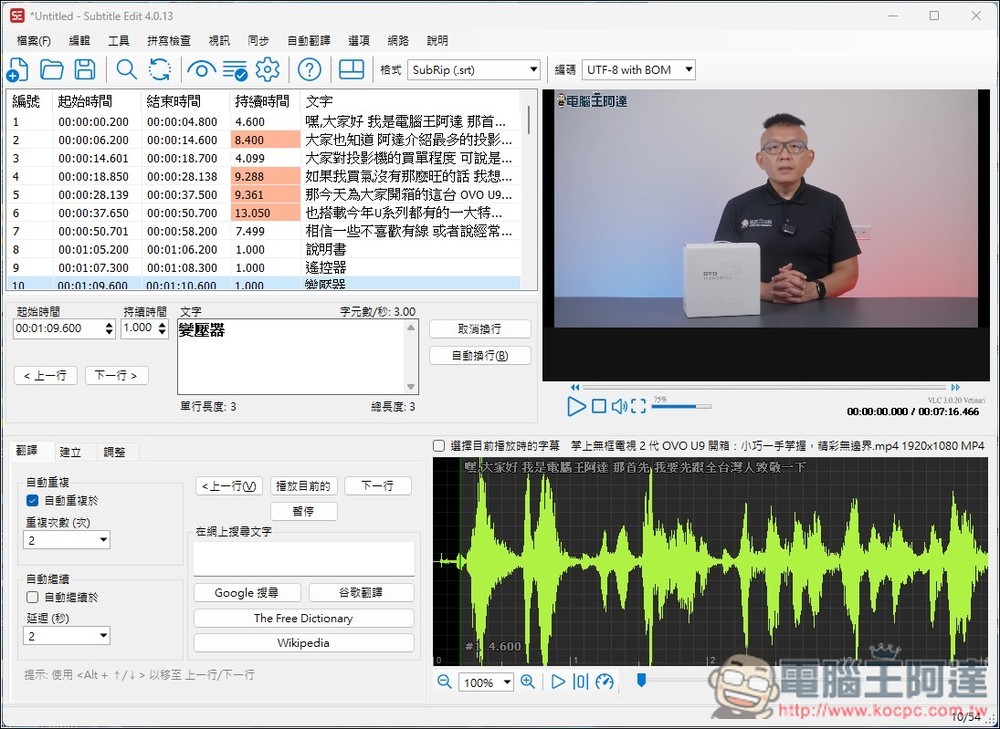Click the Help question mark icon
1000x729 pixels.
310,69
